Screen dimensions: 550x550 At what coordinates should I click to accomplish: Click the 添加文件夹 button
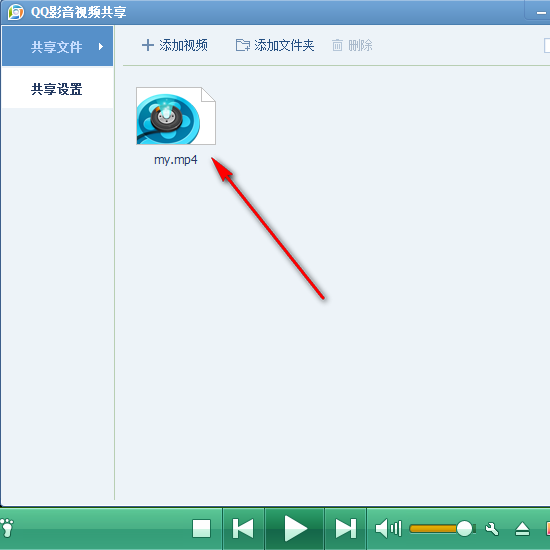pyautogui.click(x=275, y=45)
